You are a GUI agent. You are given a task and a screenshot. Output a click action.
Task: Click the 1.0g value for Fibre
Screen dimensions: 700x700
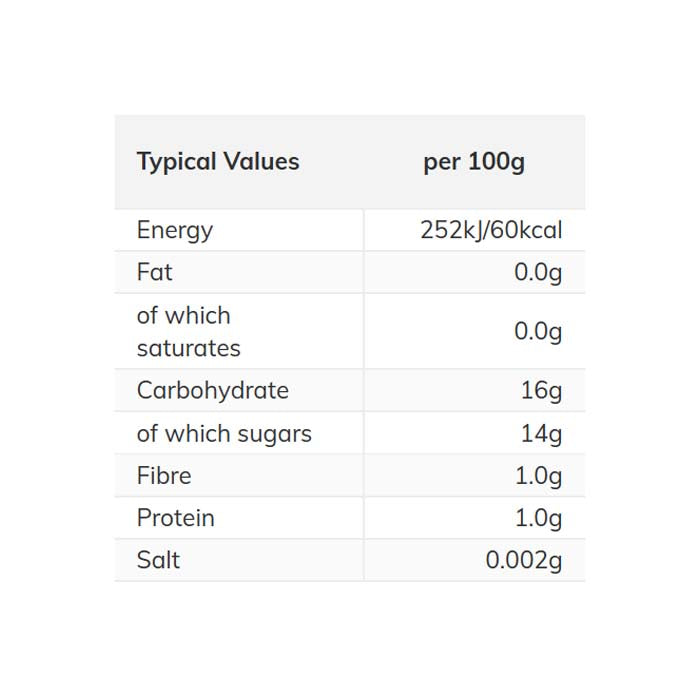click(x=538, y=476)
